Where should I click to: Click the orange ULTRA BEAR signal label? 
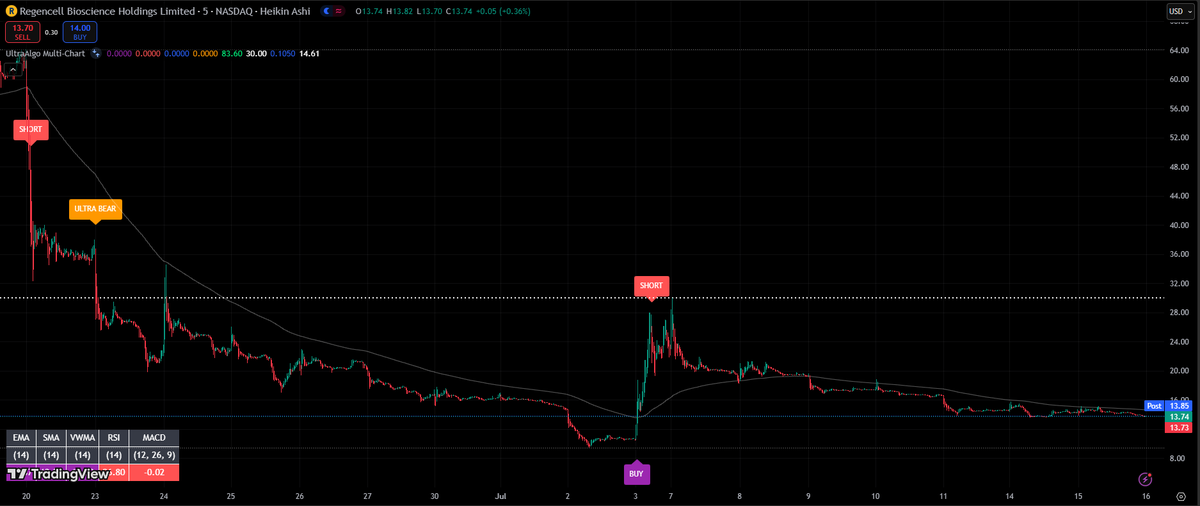pos(95,209)
